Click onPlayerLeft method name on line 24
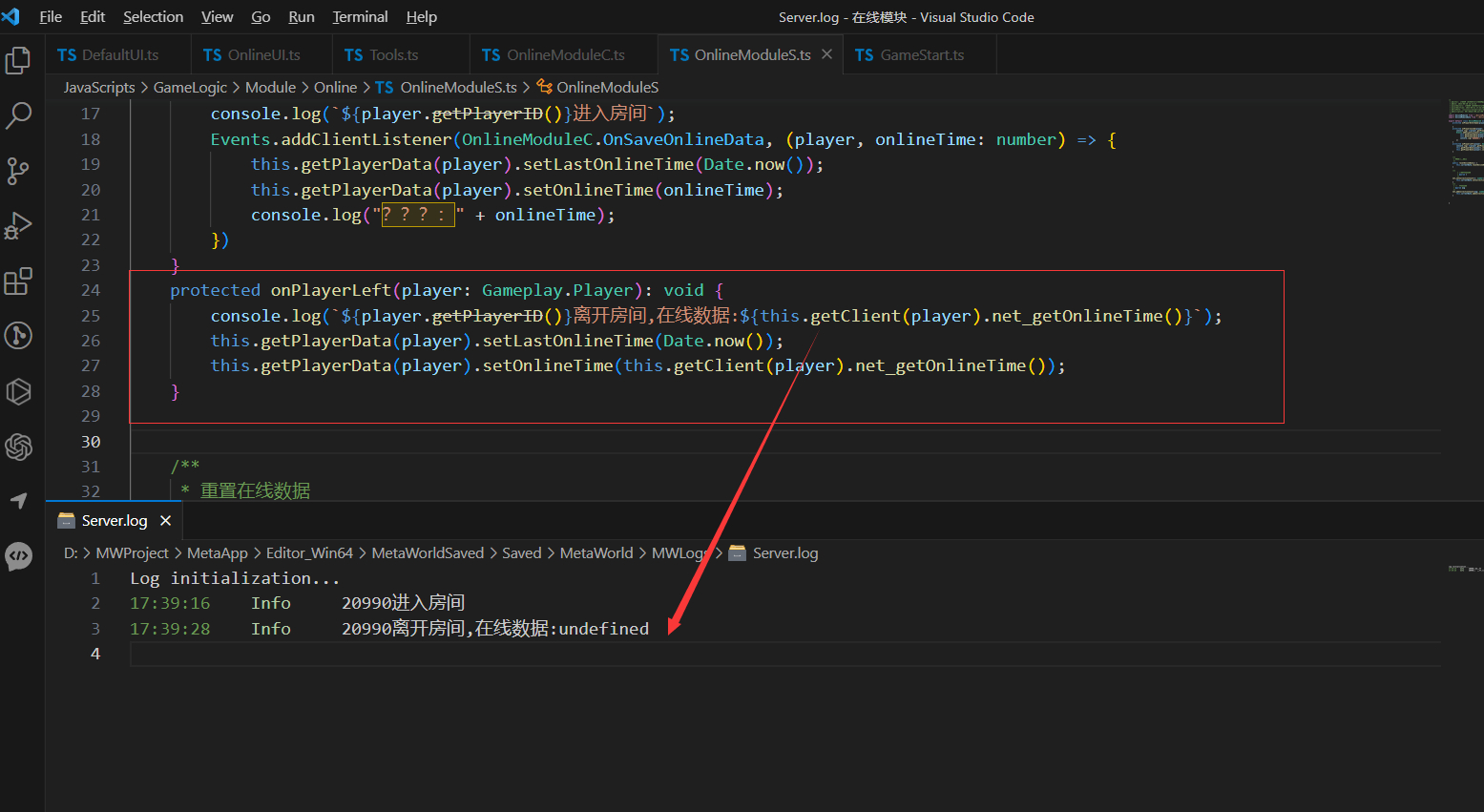This screenshot has height=812, width=1484. [331, 290]
